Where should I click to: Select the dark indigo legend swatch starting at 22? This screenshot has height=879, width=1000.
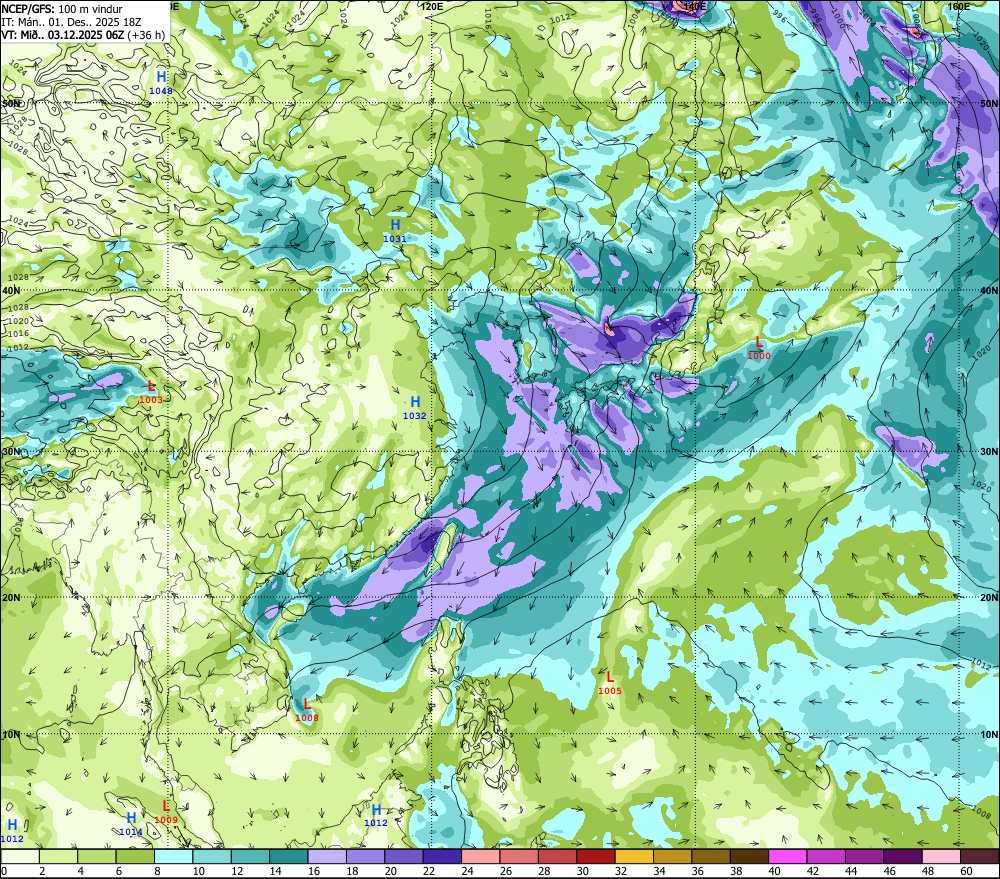pos(442,856)
